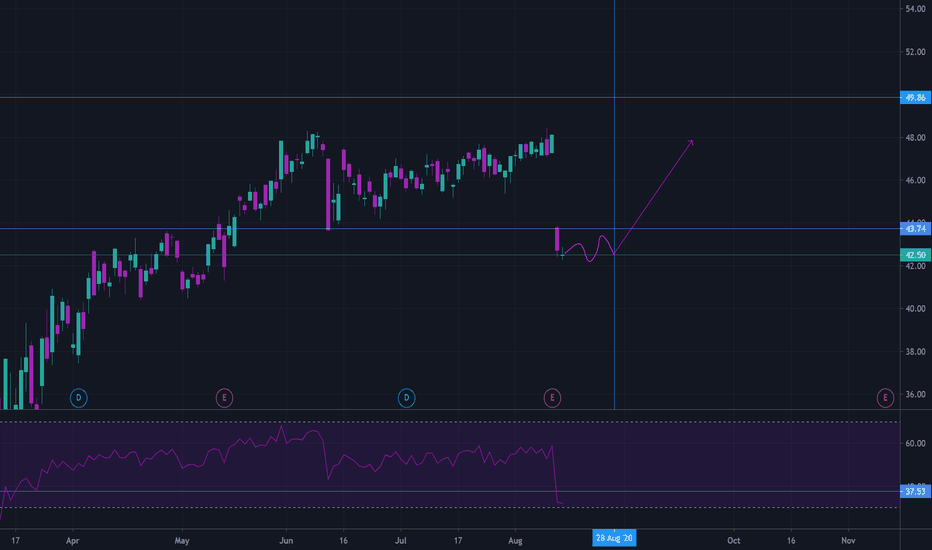Click the 52.00 price axis value
Image resolution: width=932 pixels, height=550 pixels.
[915, 52]
